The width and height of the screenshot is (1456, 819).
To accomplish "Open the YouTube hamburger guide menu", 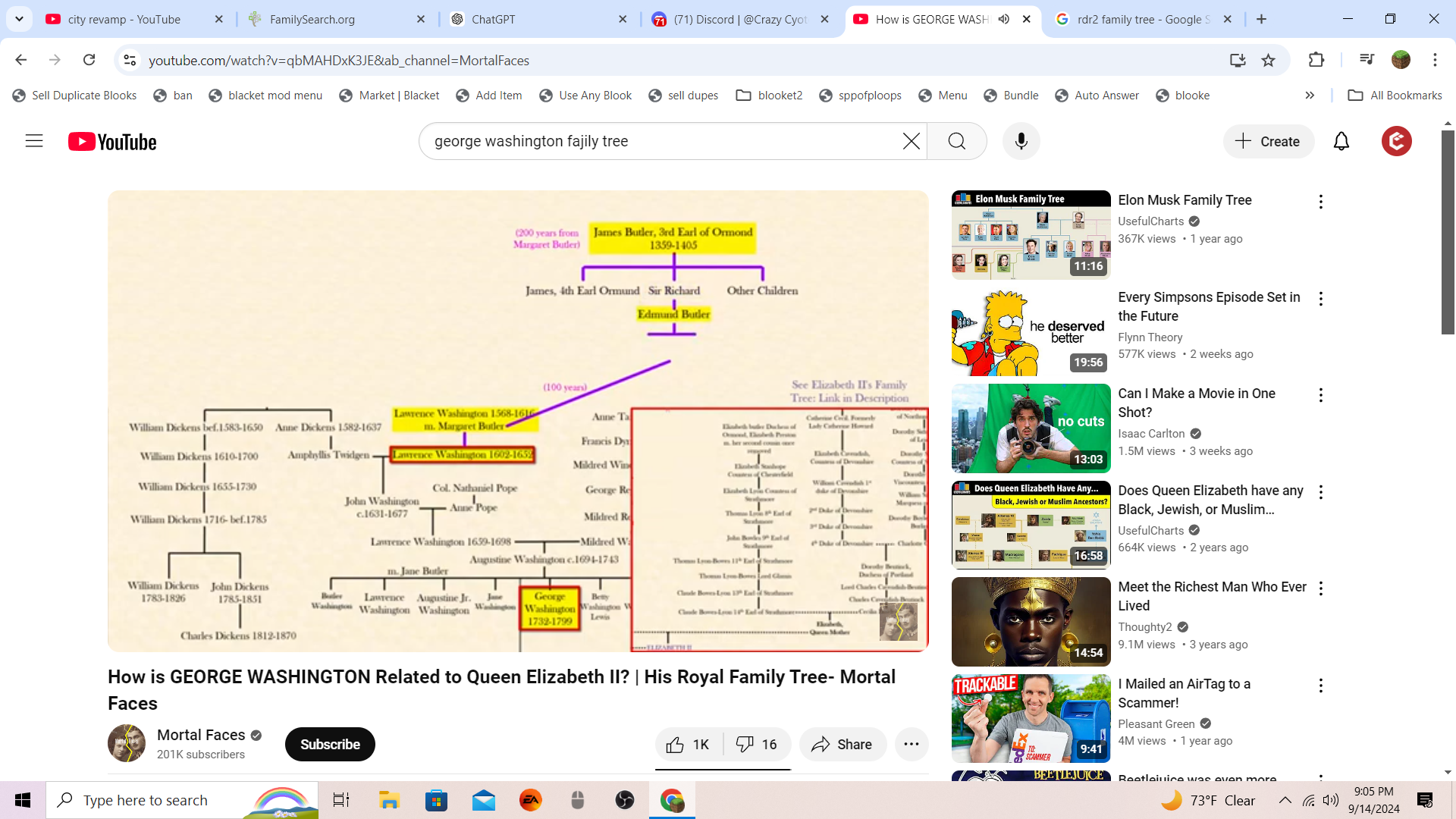I will click(x=34, y=141).
